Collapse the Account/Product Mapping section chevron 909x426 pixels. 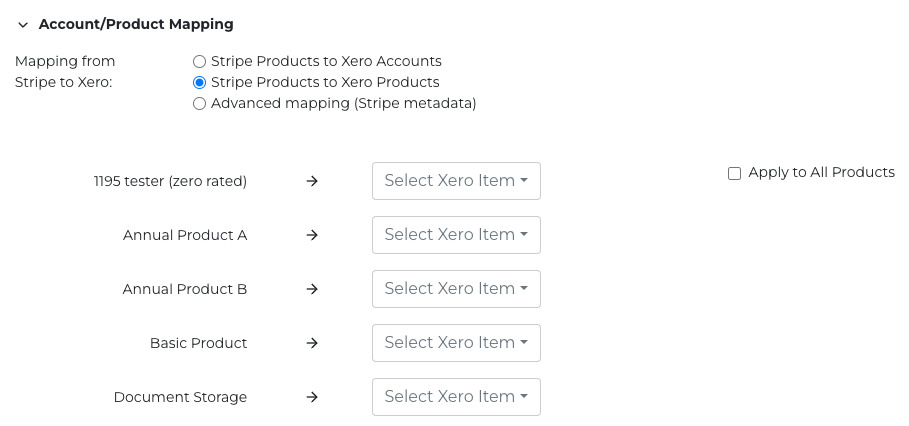(23, 25)
